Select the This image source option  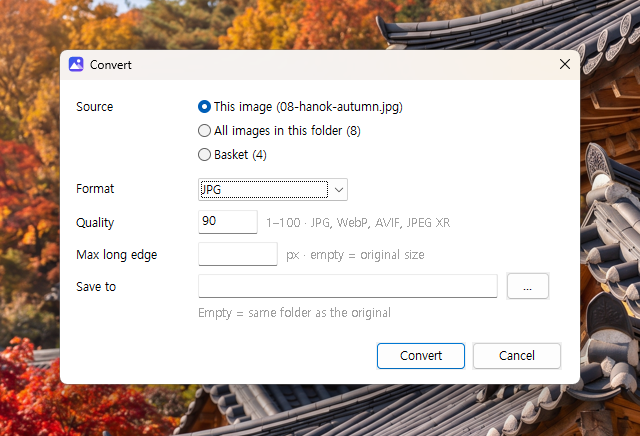click(x=300, y=107)
